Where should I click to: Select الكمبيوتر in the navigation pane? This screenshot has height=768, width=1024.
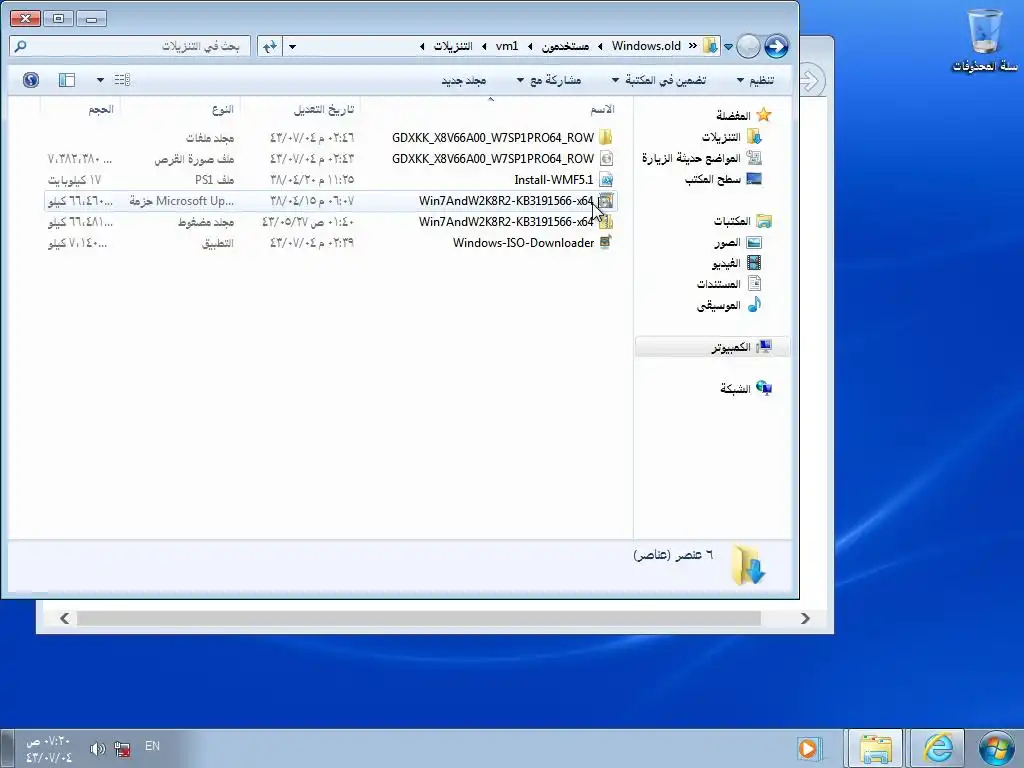tap(712, 347)
